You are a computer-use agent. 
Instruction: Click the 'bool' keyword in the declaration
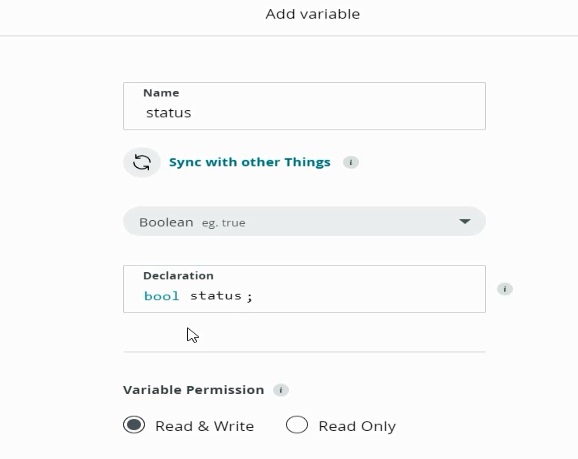coord(161,296)
